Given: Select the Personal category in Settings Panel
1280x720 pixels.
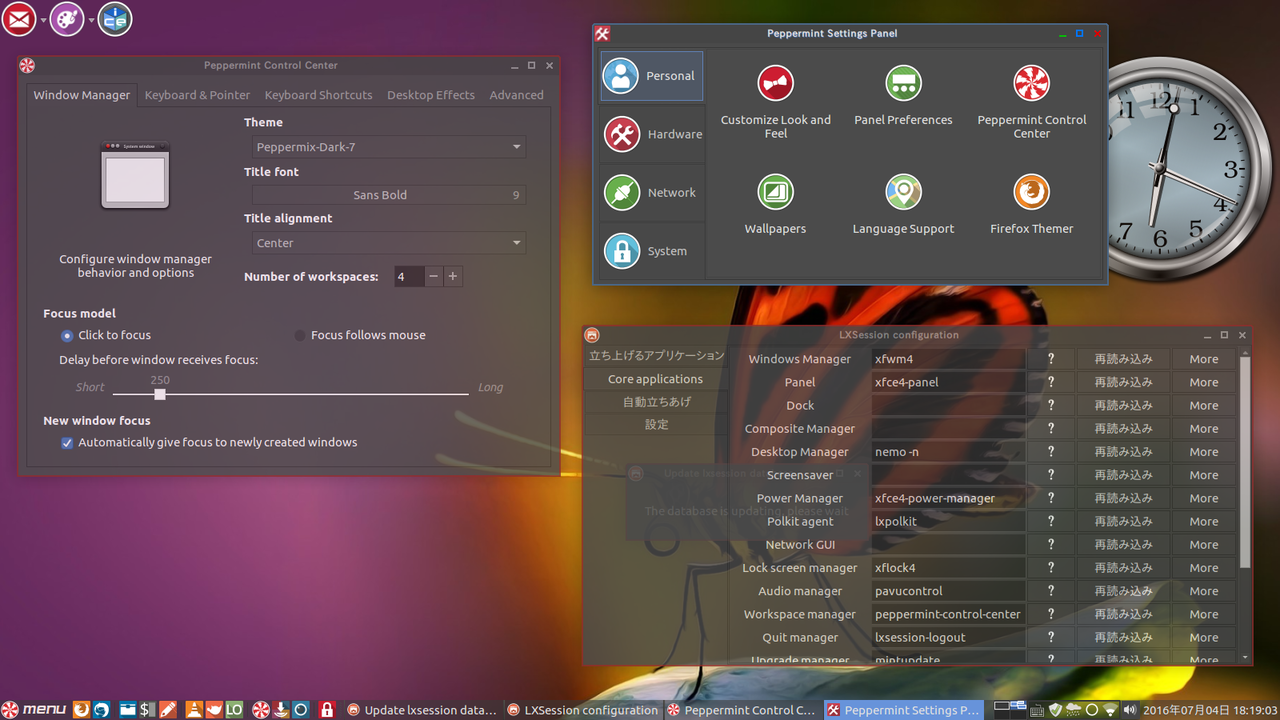Looking at the screenshot, I should 652,76.
